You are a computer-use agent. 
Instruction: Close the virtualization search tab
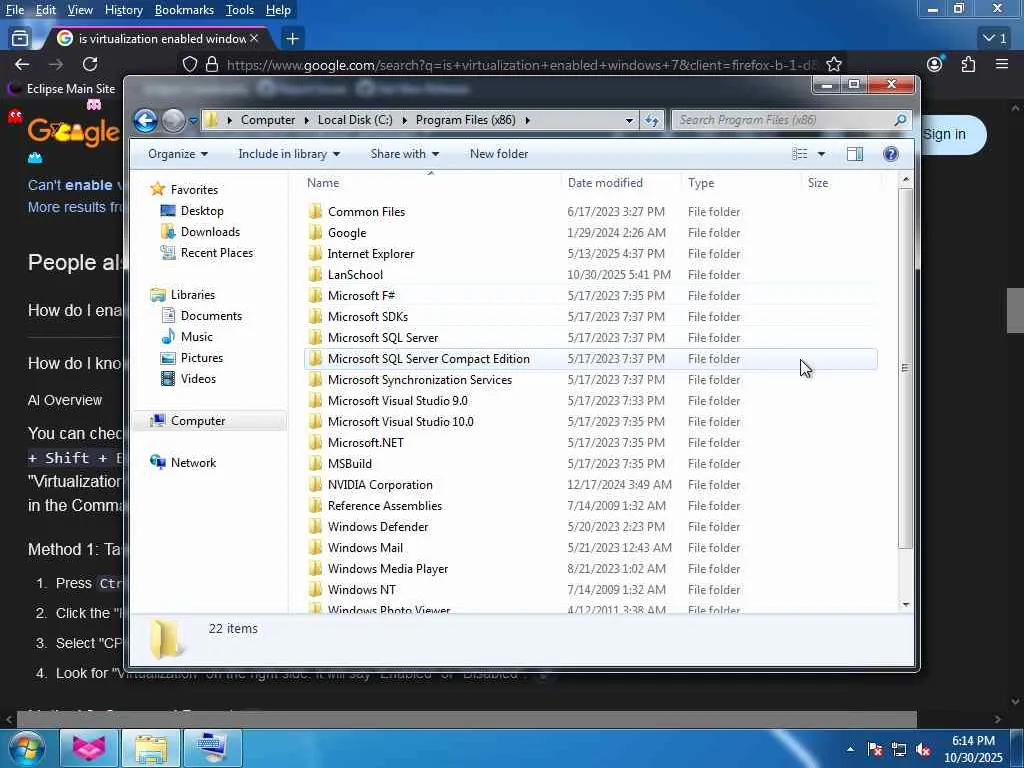254,39
